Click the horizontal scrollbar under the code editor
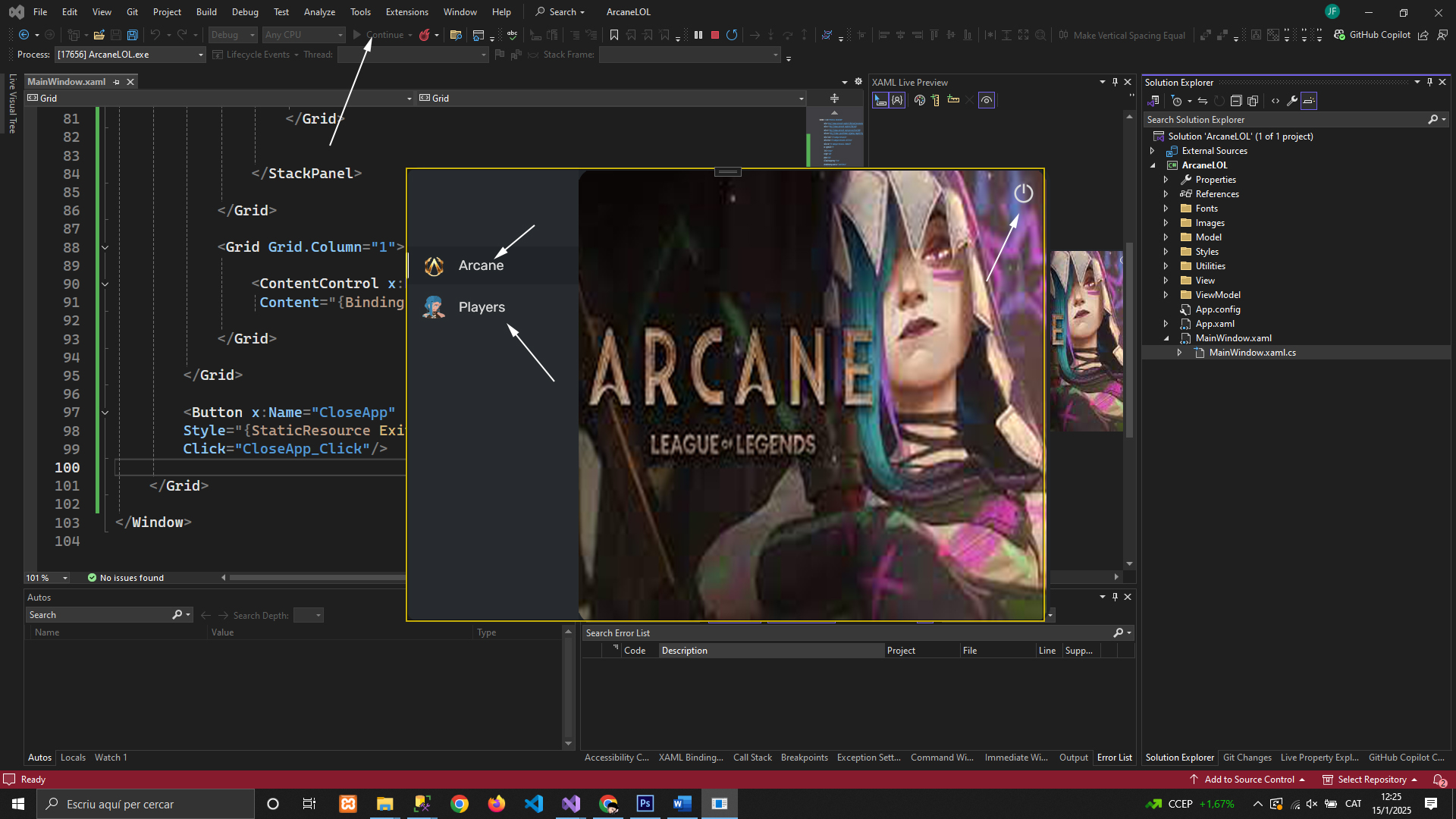The width and height of the screenshot is (1456, 819). 318,578
